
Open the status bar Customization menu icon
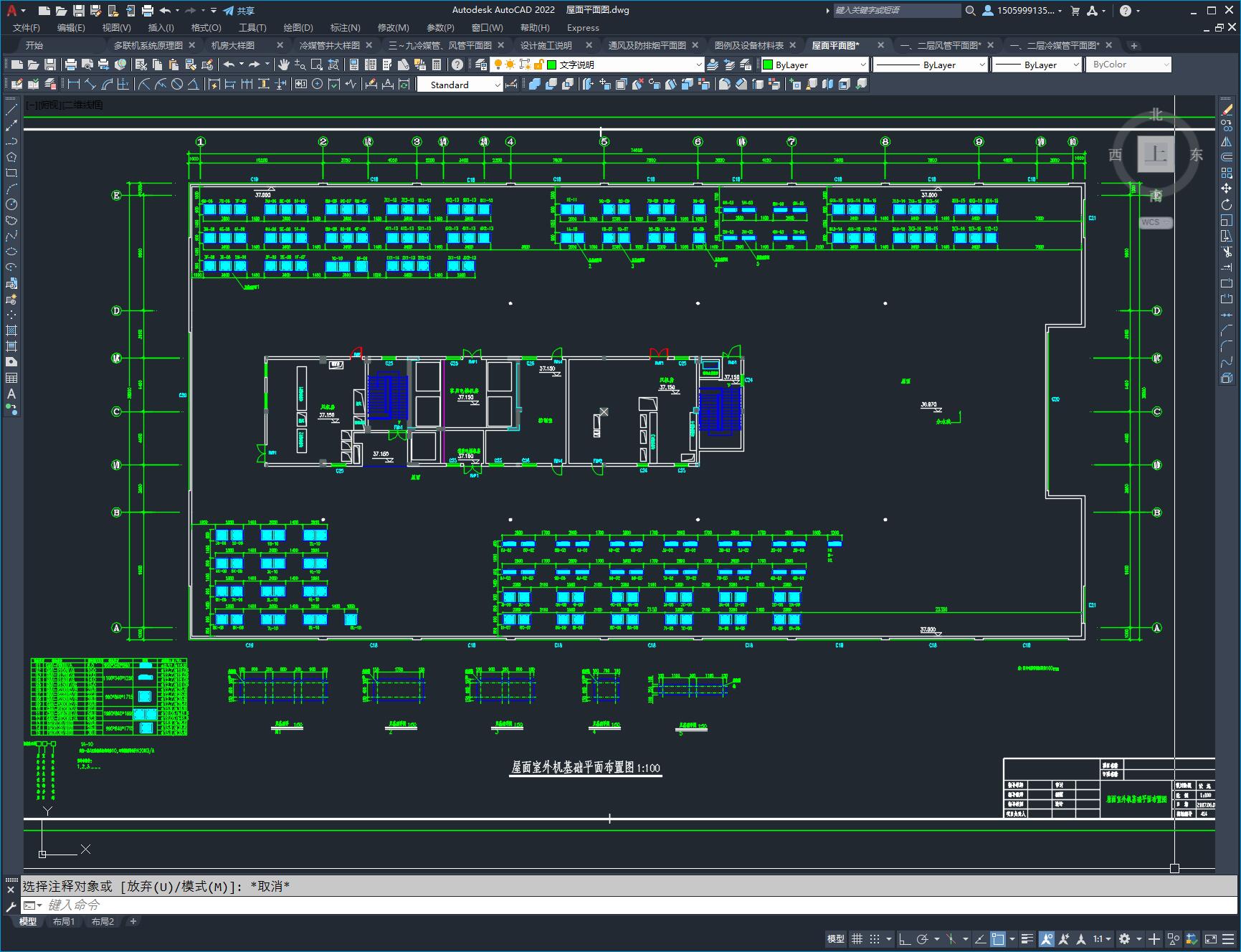(1229, 938)
